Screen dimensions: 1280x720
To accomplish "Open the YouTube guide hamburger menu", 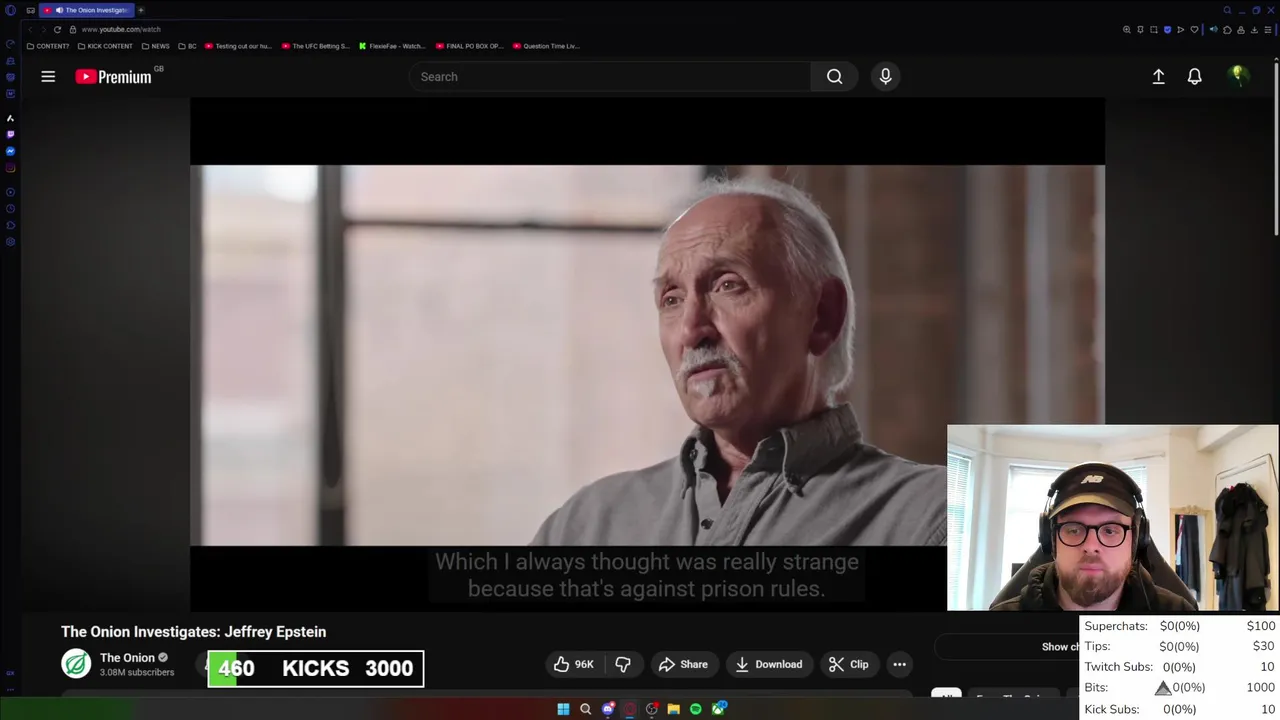I will click(48, 76).
